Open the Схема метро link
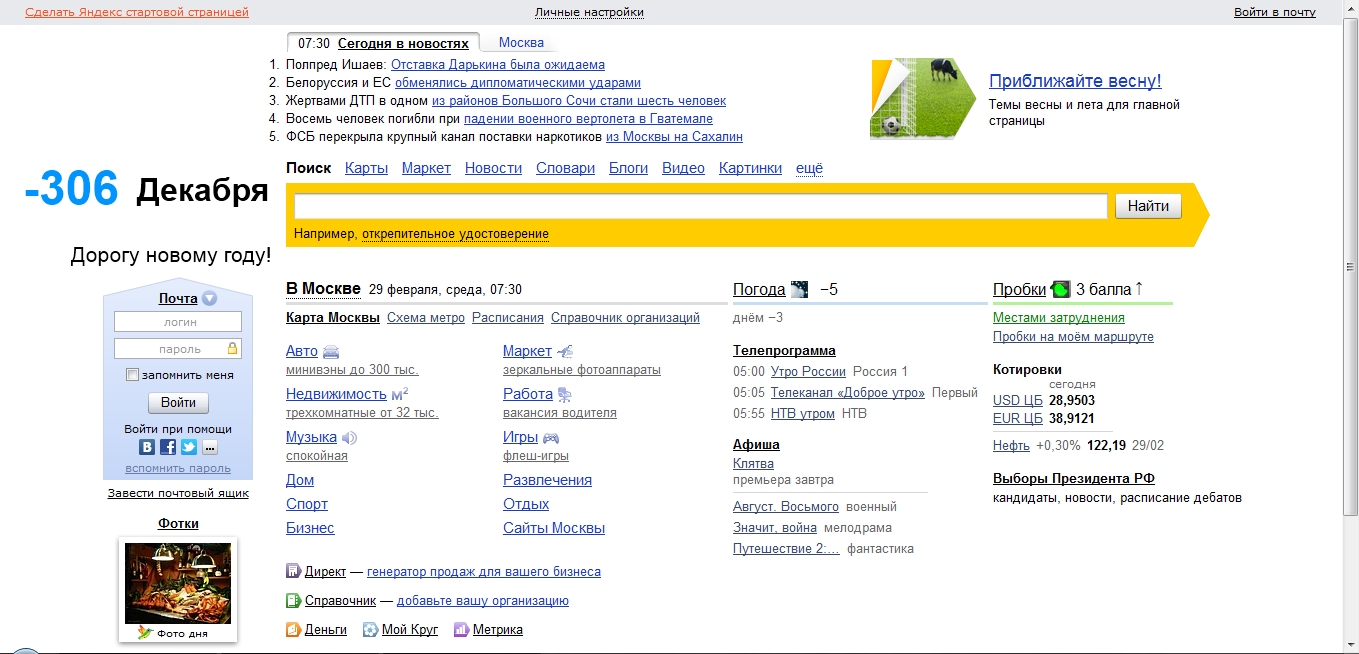This screenshot has width=1359, height=654. (x=426, y=318)
